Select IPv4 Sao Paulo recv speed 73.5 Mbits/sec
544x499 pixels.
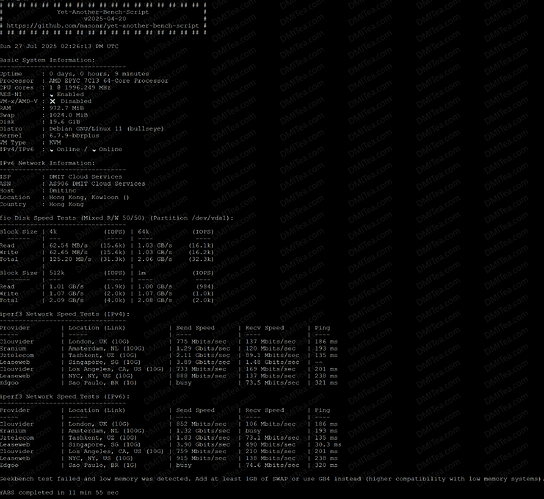click(272, 383)
